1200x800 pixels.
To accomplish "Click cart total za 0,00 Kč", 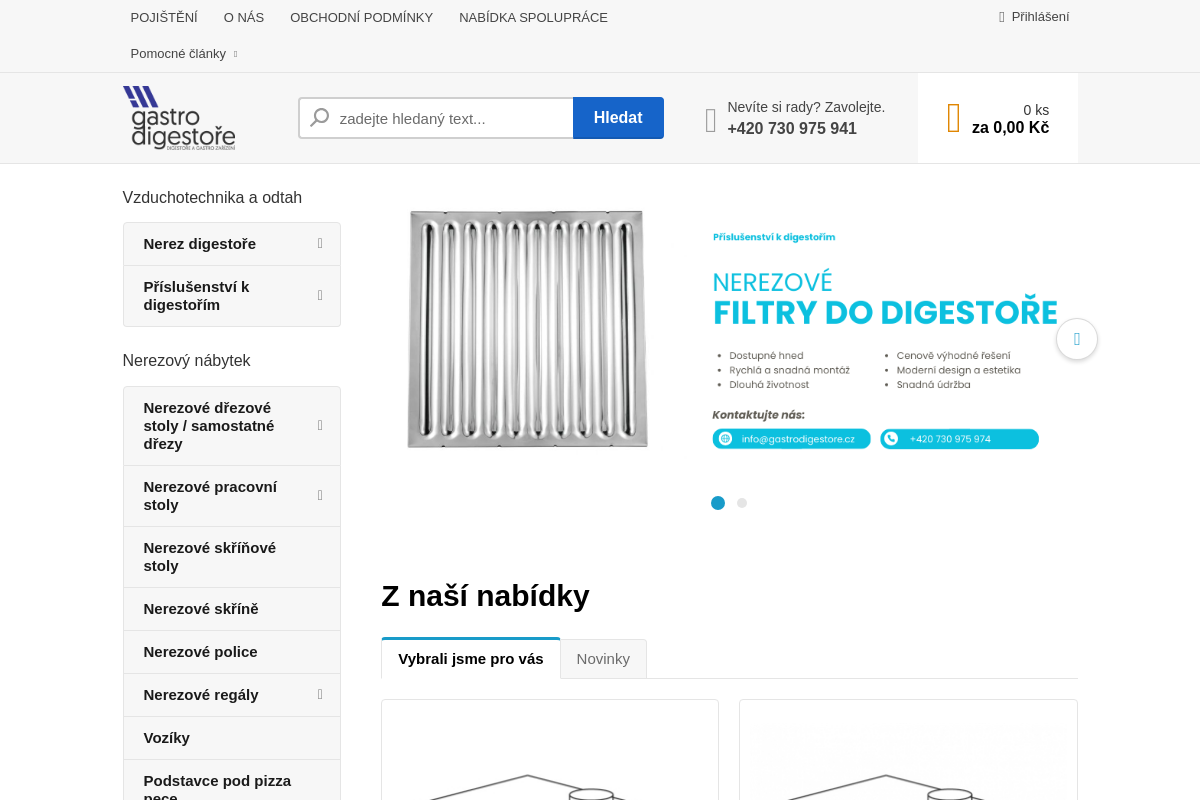I will [1010, 128].
